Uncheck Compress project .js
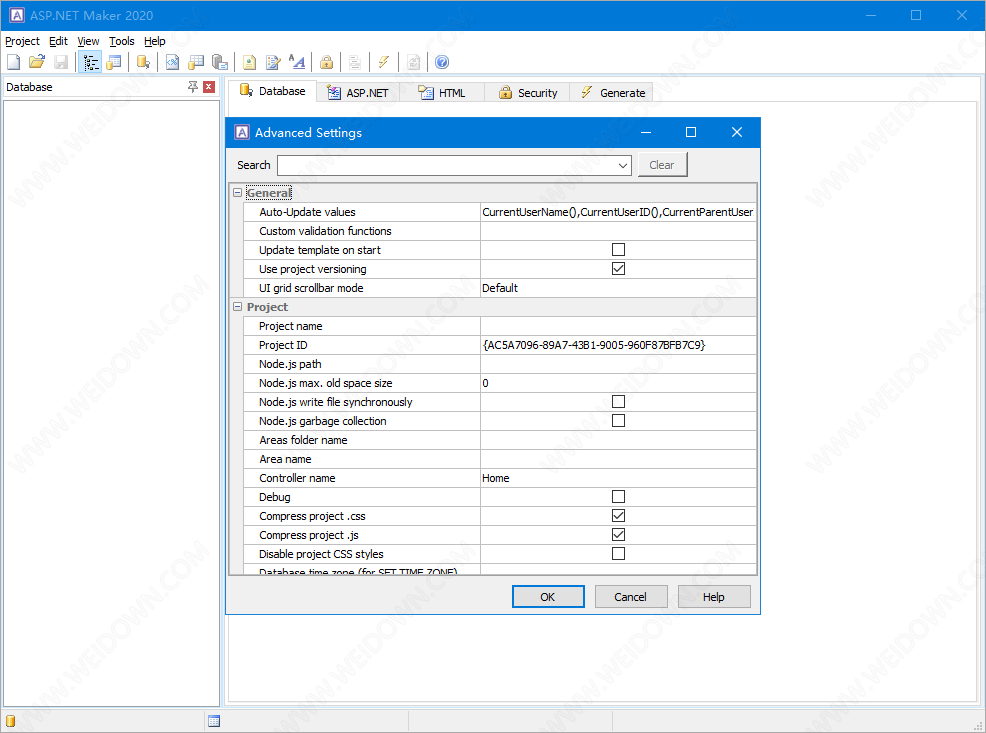 [x=618, y=534]
